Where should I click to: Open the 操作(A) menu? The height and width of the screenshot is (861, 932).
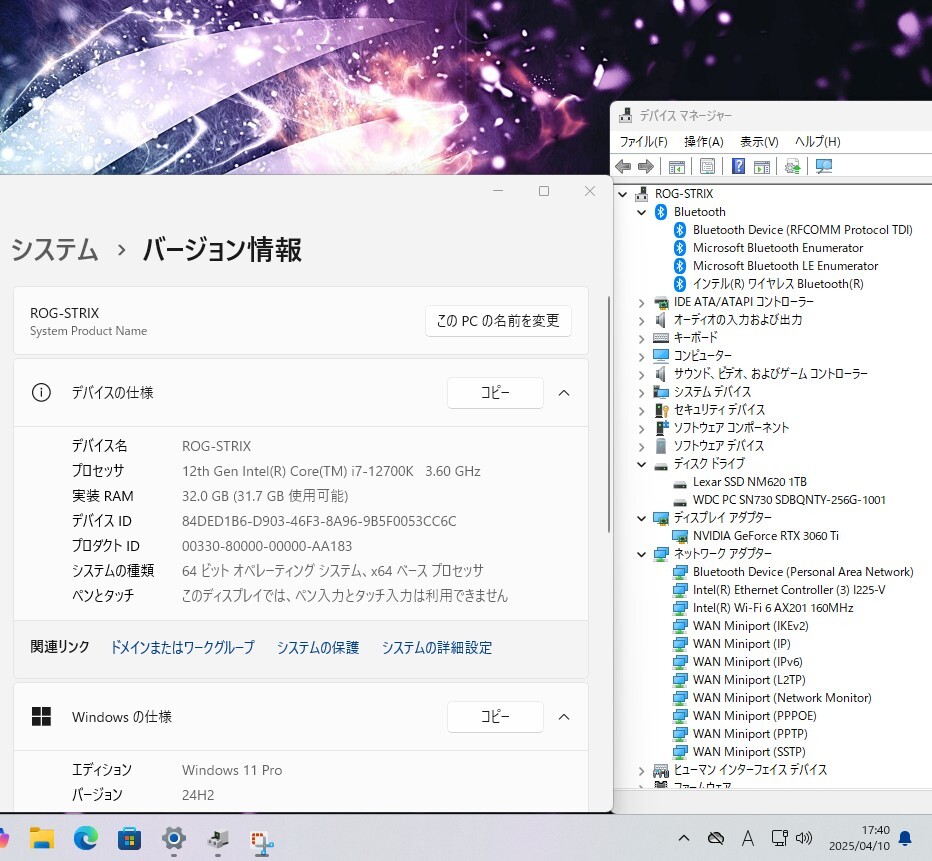coord(704,141)
